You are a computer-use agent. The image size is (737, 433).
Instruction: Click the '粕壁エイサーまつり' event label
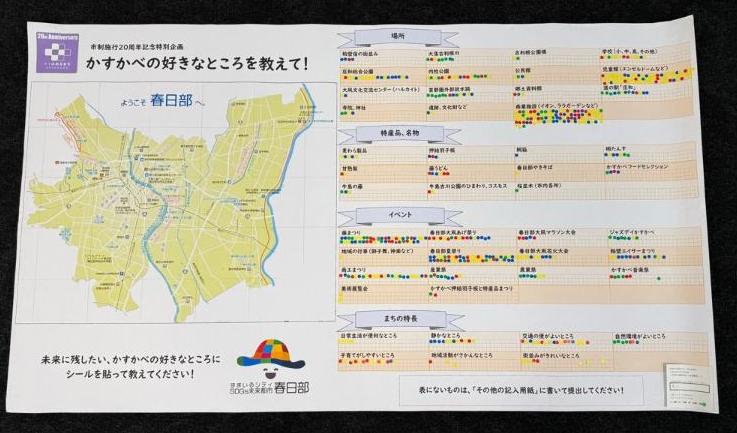633,251
